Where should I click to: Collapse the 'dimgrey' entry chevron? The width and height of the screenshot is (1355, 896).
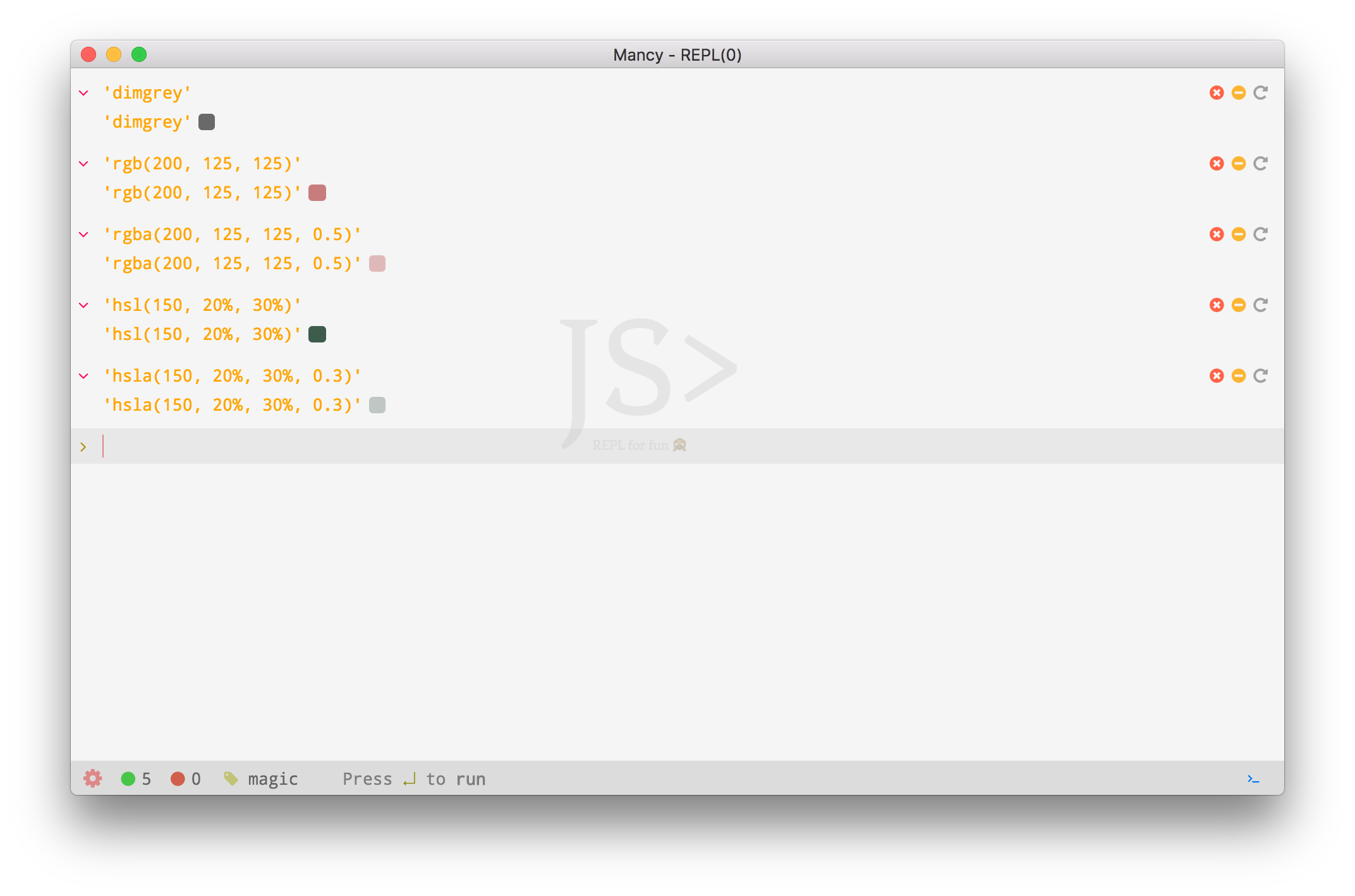83,93
